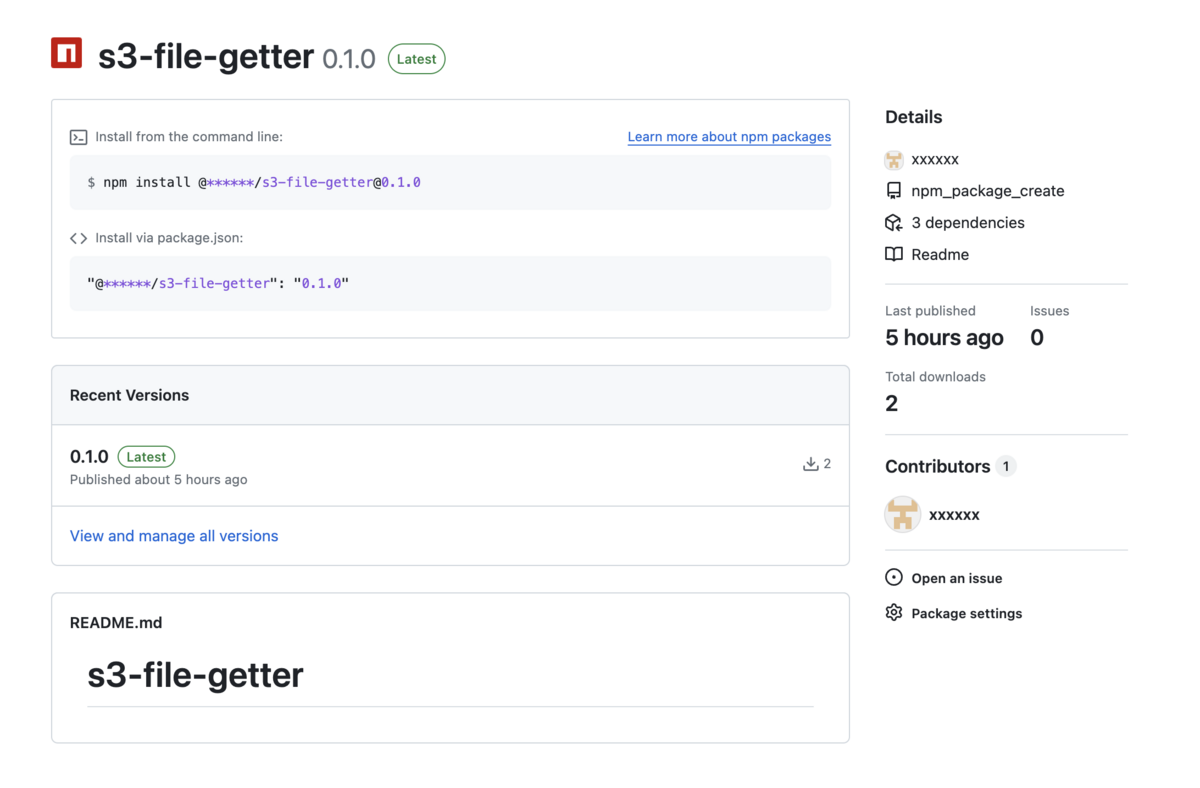Image resolution: width=1200 pixels, height=788 pixels.
Task: Click the owner avatar in Details
Action: pos(894,160)
